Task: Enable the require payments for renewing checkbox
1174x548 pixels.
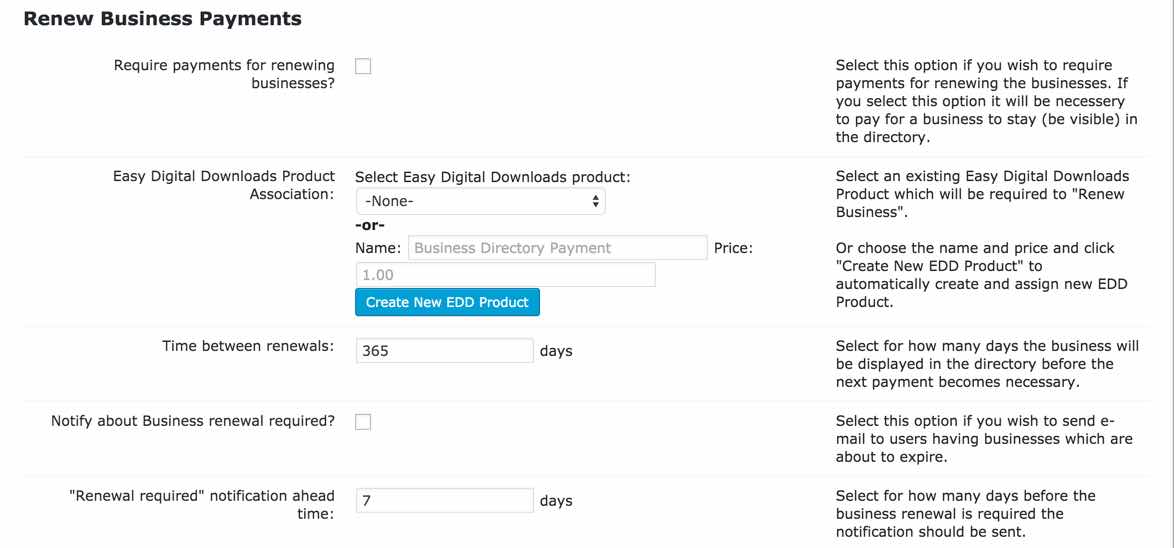Action: pyautogui.click(x=363, y=66)
